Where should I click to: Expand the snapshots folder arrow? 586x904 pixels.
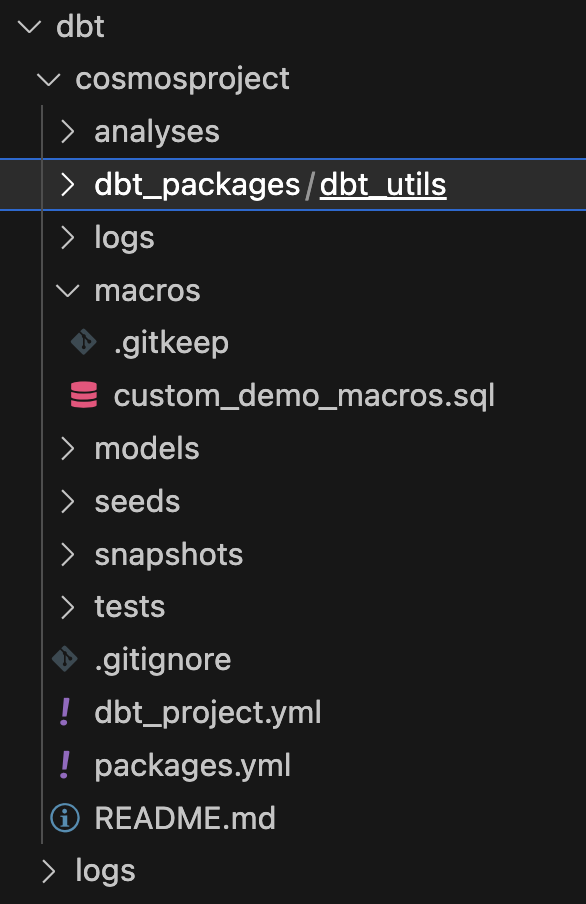point(67,555)
